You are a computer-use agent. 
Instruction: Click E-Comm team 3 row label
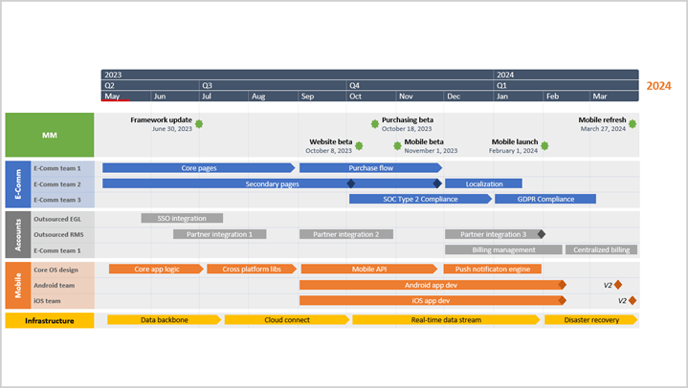click(x=57, y=200)
